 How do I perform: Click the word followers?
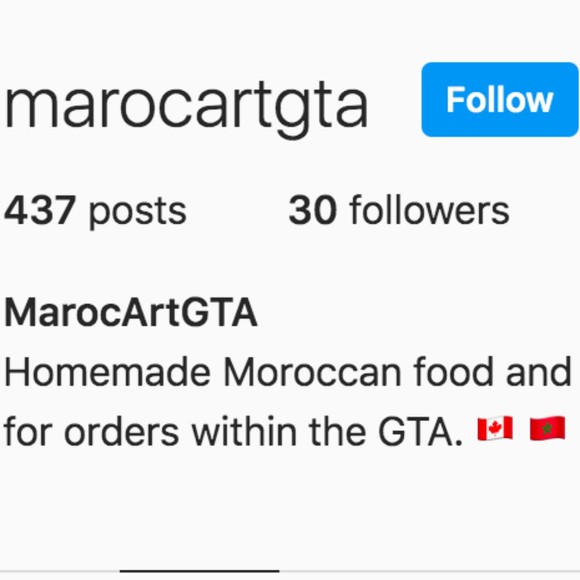(x=429, y=210)
